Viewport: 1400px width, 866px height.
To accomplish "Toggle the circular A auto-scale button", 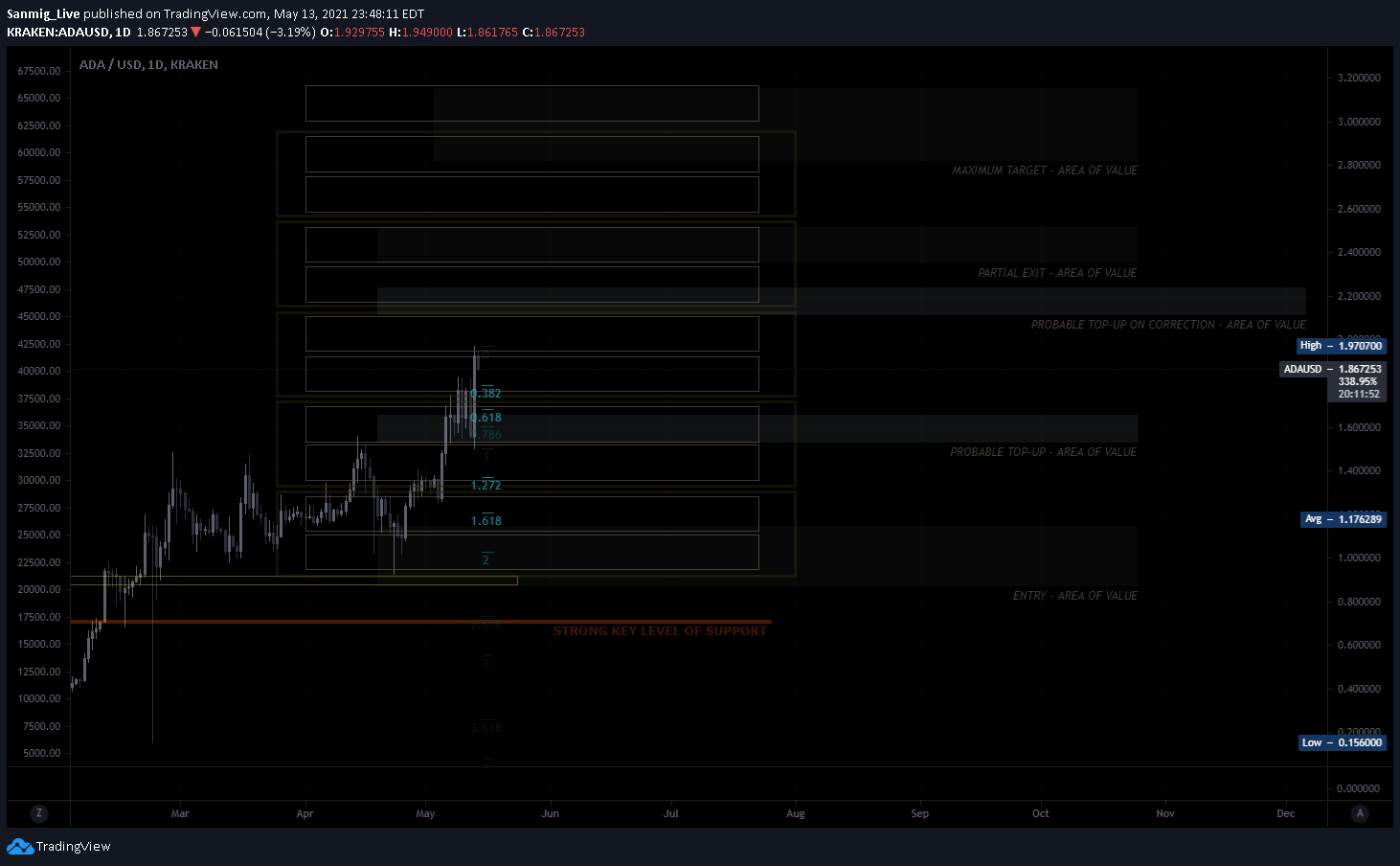I will [1360, 813].
